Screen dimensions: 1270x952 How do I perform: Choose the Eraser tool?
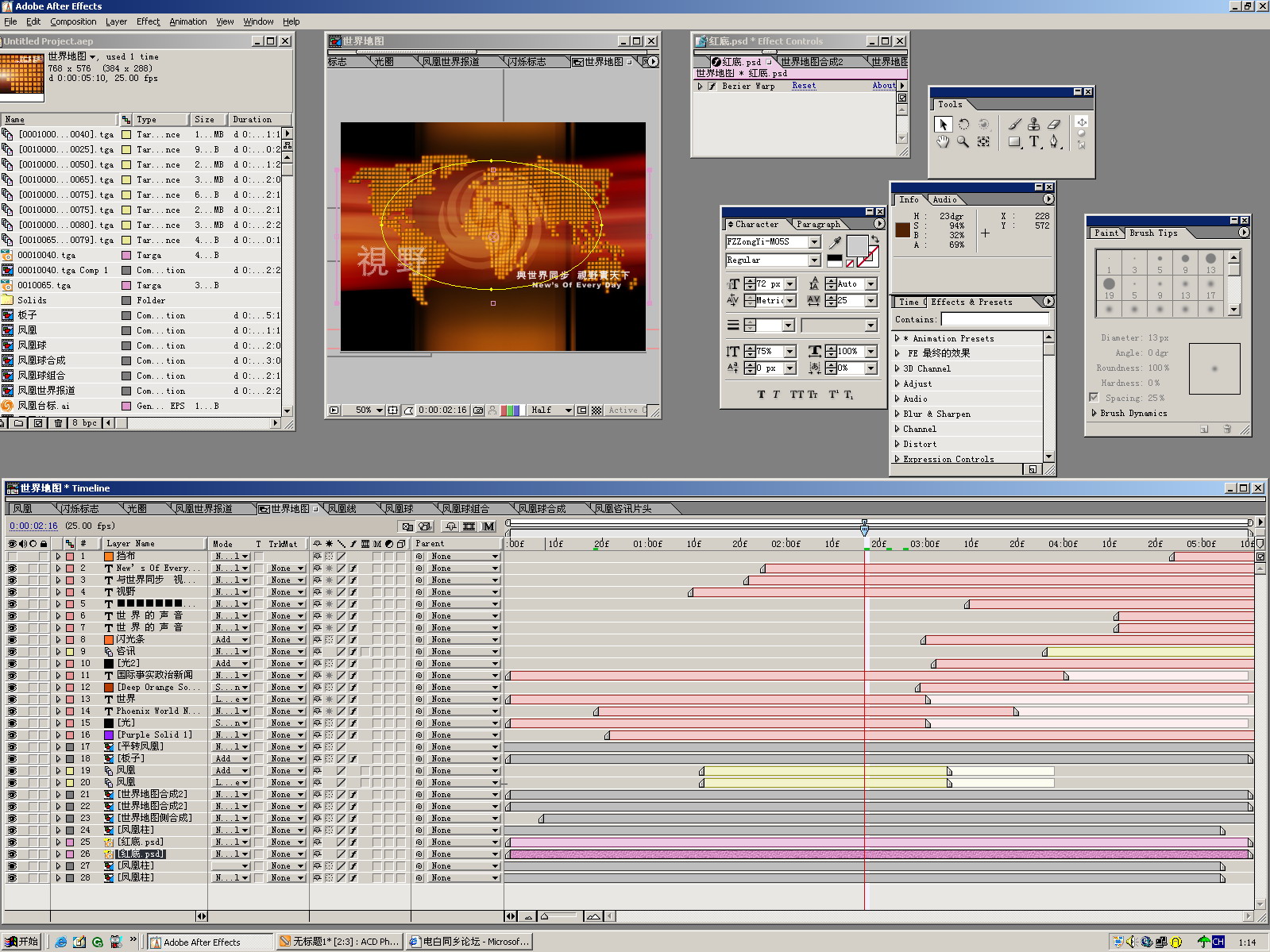coord(1054,124)
